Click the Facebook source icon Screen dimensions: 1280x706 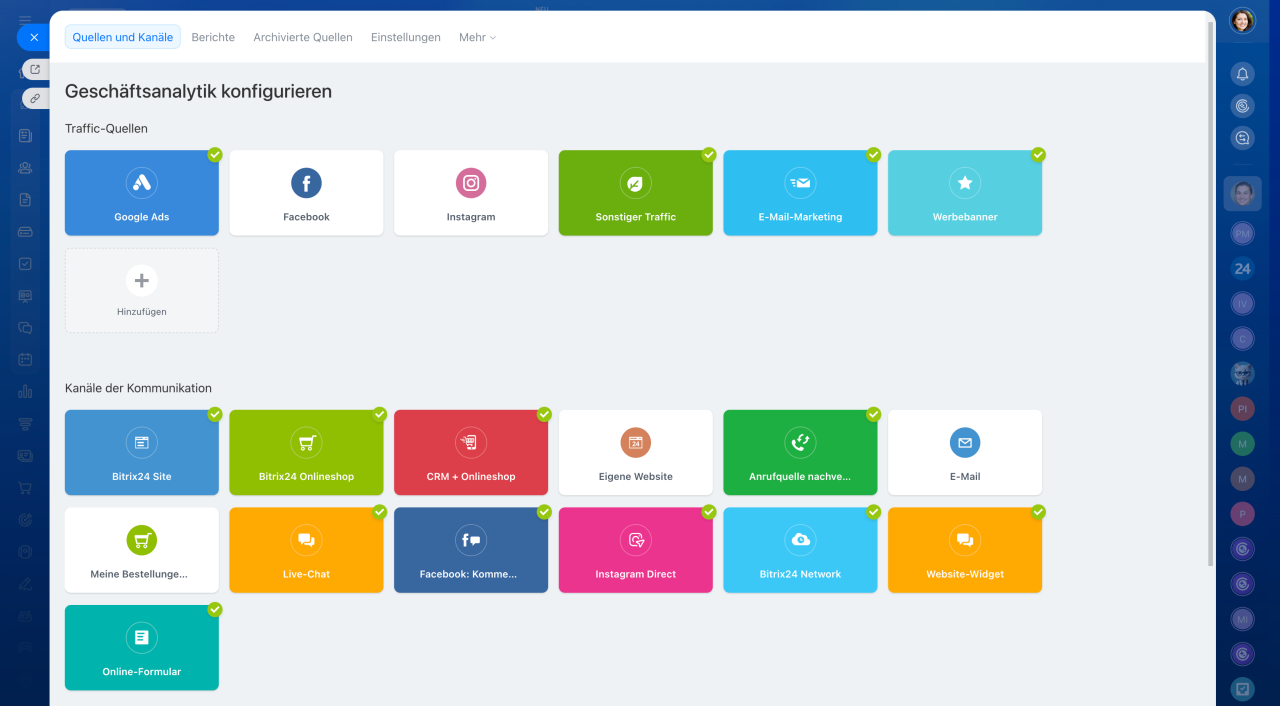pyautogui.click(x=306, y=183)
